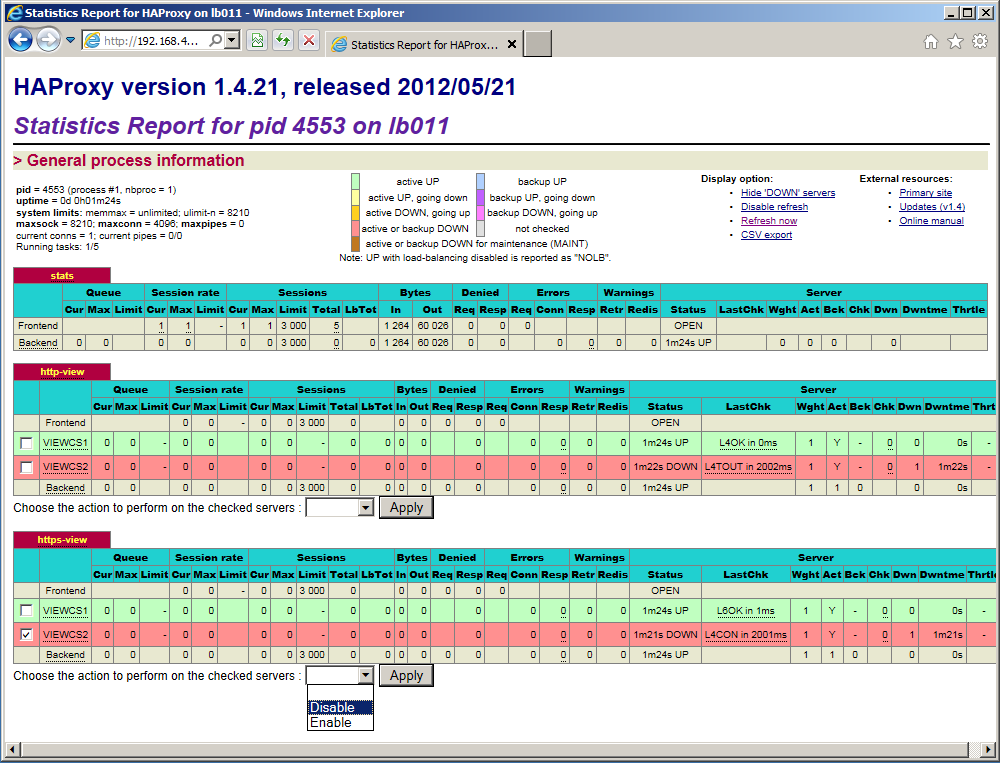
Task: Stop loading with the red X icon
Action: [x=309, y=41]
